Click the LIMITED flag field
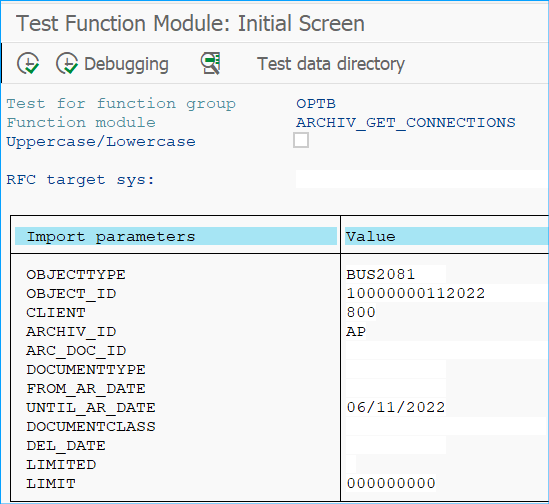Screen dimensions: 549x504 coord(351,464)
